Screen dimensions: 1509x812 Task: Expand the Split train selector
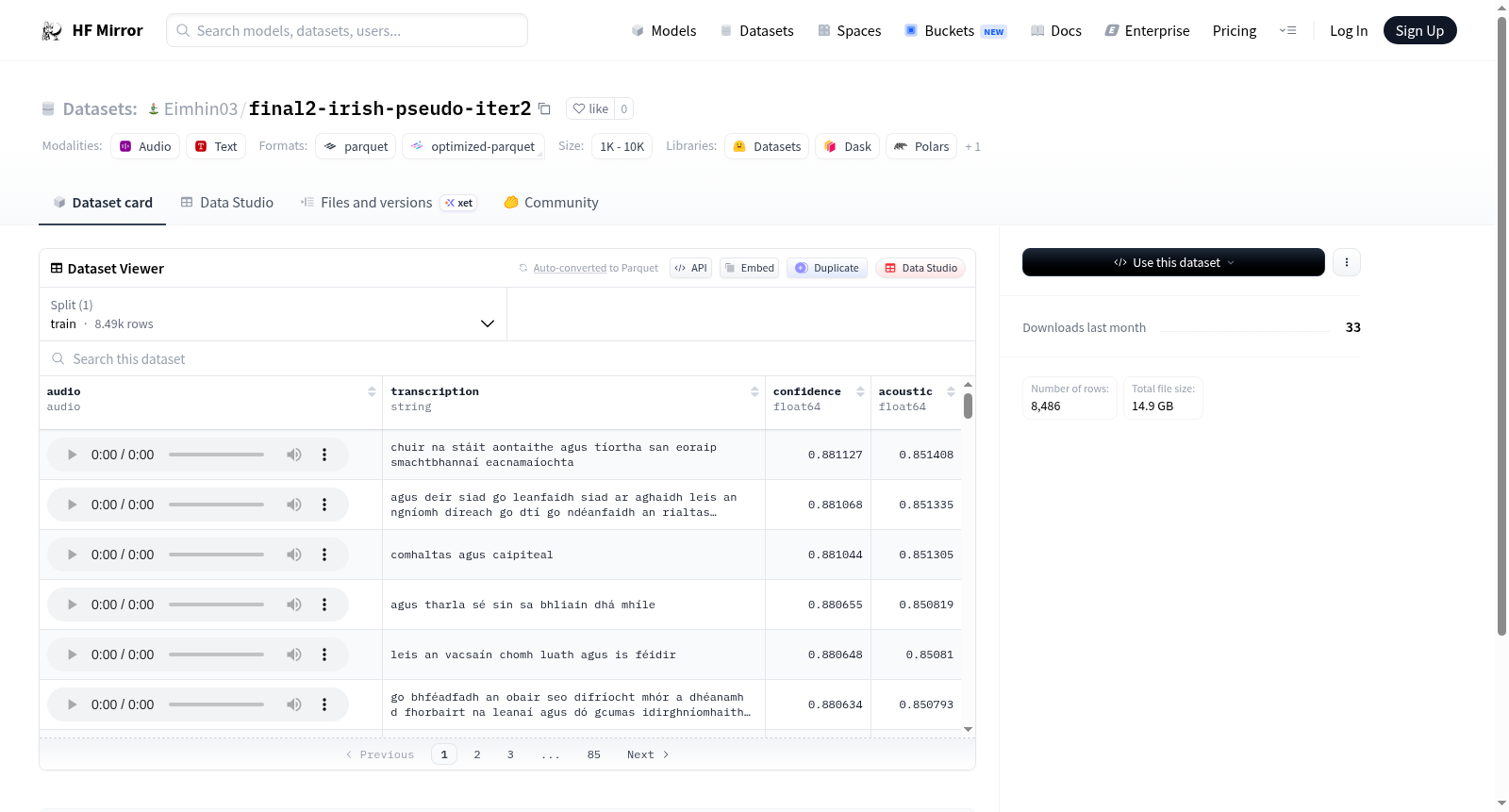(x=274, y=314)
